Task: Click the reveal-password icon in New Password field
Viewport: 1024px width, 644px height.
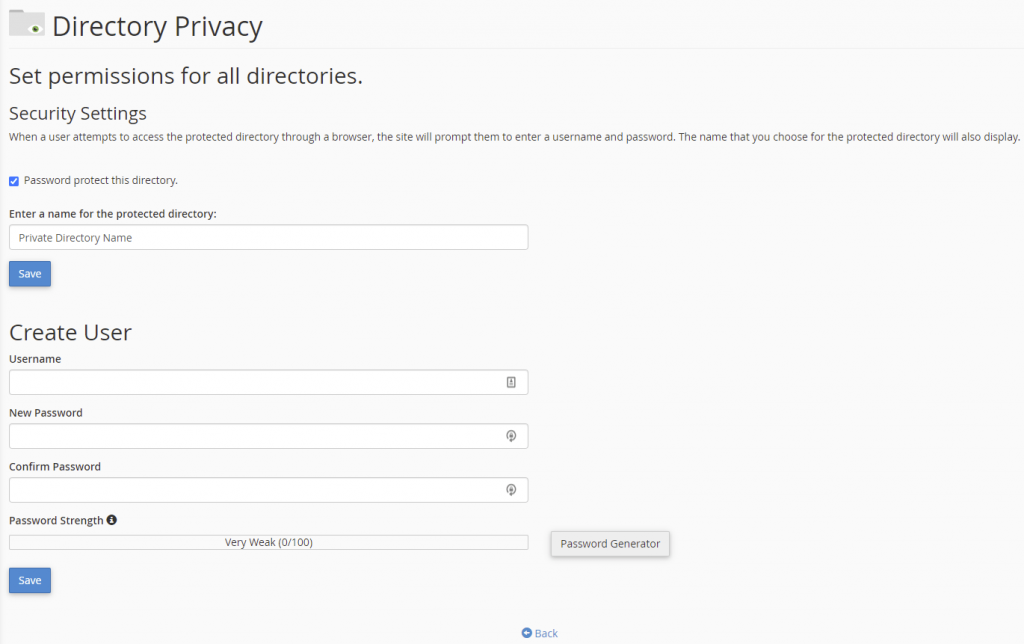Action: (x=511, y=436)
